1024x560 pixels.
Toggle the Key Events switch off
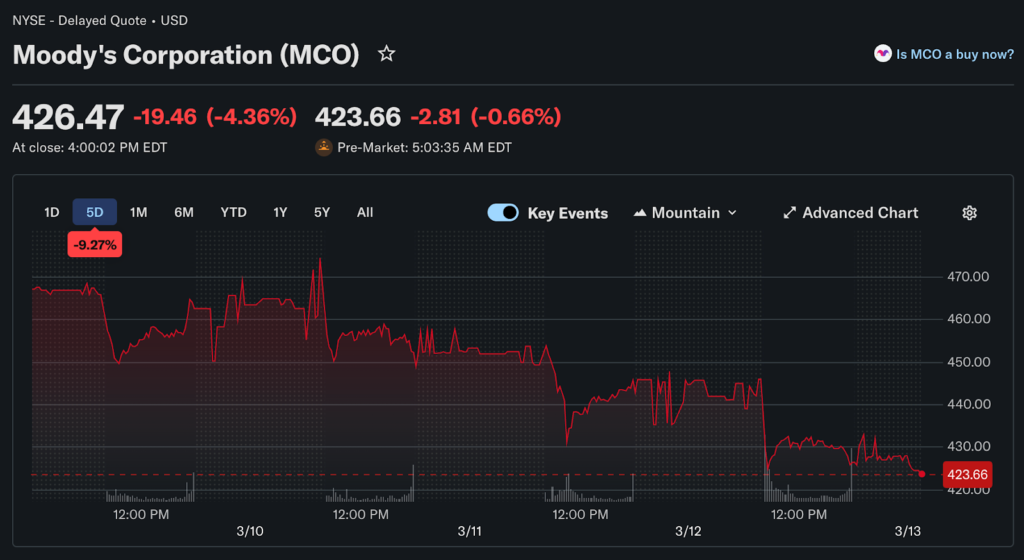(x=503, y=213)
